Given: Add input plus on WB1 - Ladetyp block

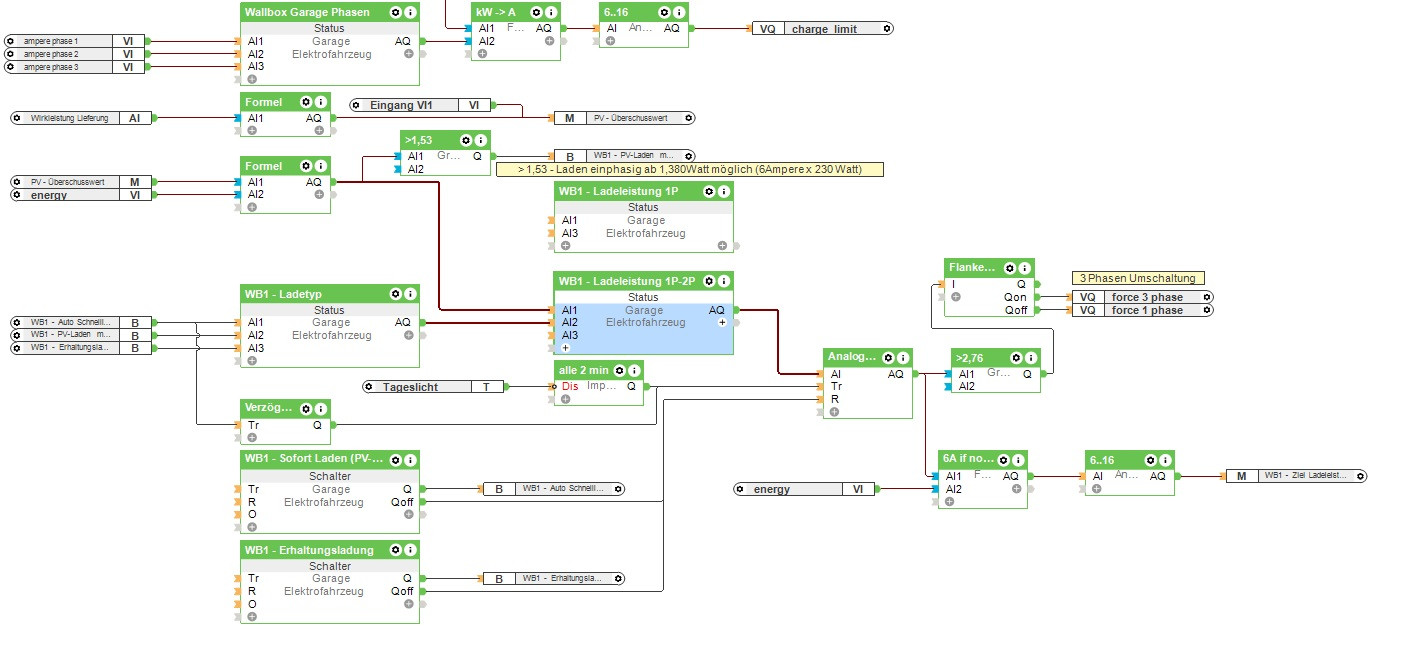Looking at the screenshot, I should [x=252, y=360].
